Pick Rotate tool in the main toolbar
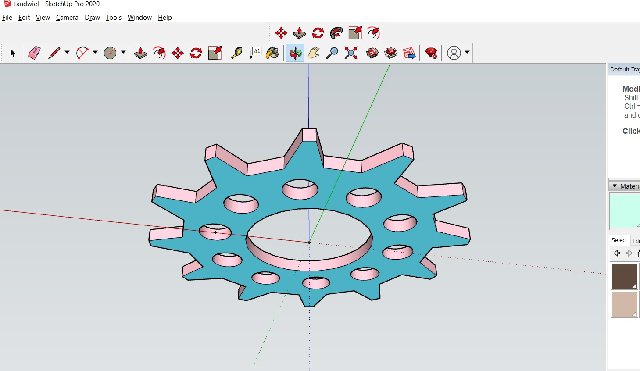 click(x=196, y=53)
